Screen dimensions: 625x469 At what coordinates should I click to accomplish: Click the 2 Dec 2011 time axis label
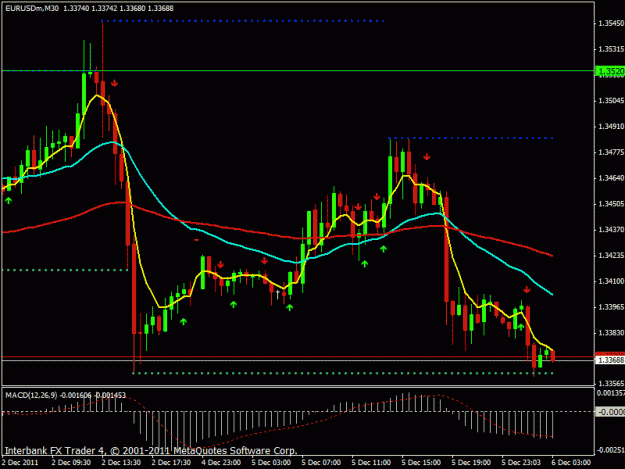20,463
